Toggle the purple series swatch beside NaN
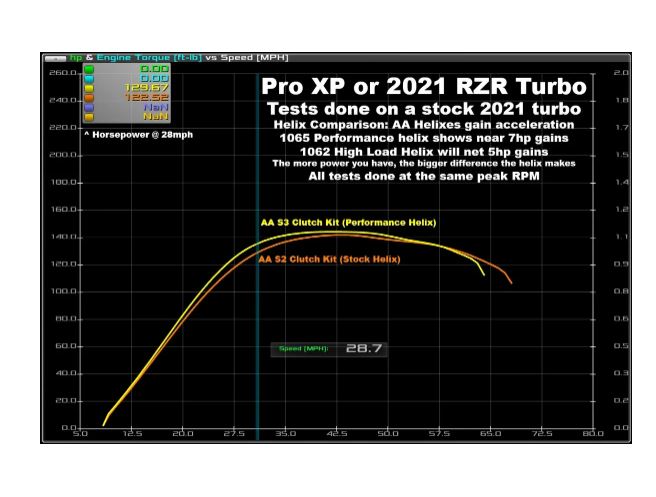Image resolution: width=656 pixels, height=497 pixels. [x=90, y=107]
